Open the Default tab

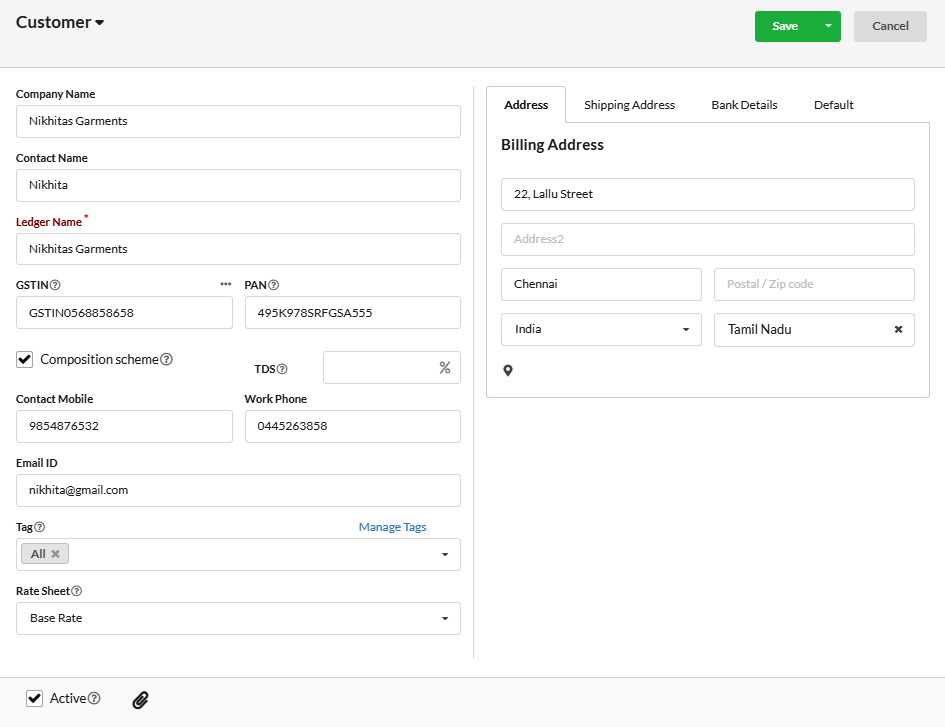[834, 105]
